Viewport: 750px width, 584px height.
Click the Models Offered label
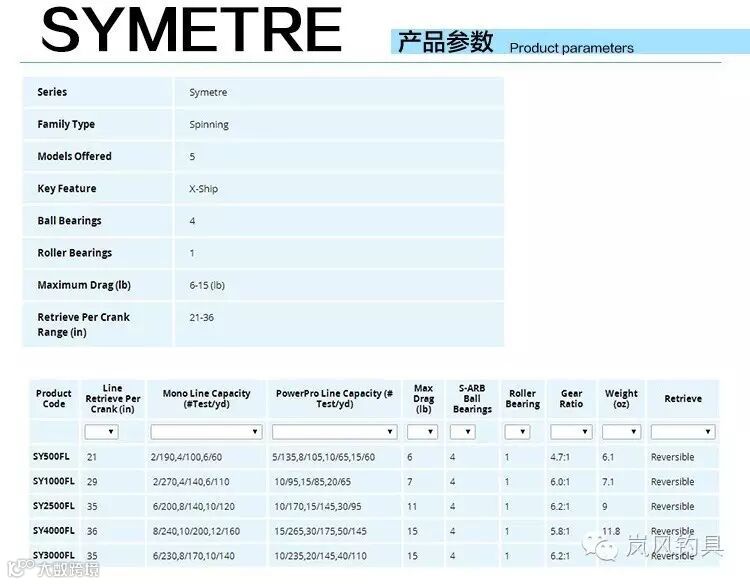[74, 156]
